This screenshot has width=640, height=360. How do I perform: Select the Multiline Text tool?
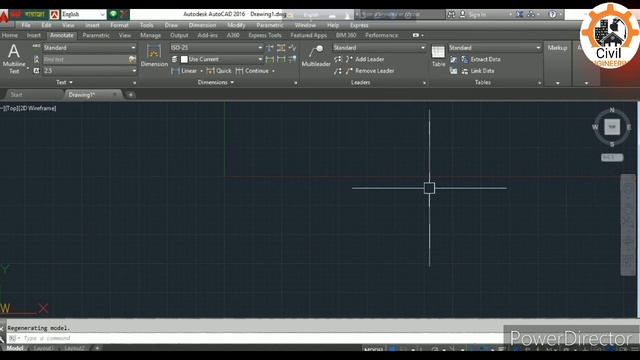[x=14, y=58]
